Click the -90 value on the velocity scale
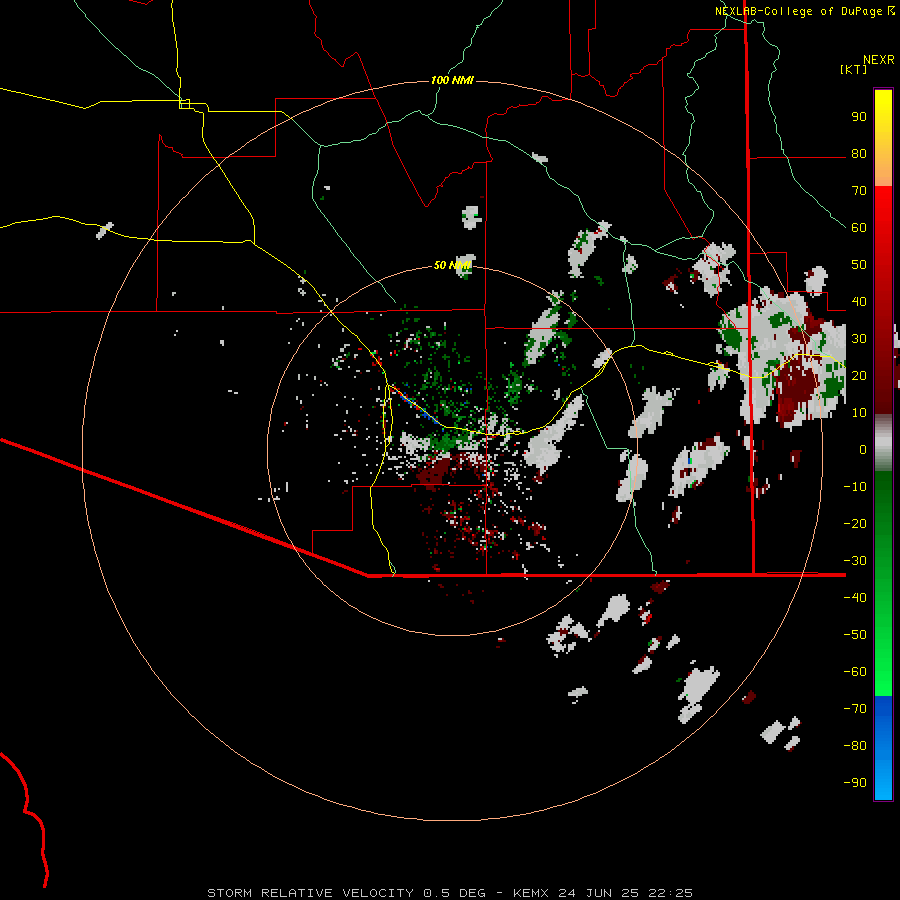 pos(855,783)
